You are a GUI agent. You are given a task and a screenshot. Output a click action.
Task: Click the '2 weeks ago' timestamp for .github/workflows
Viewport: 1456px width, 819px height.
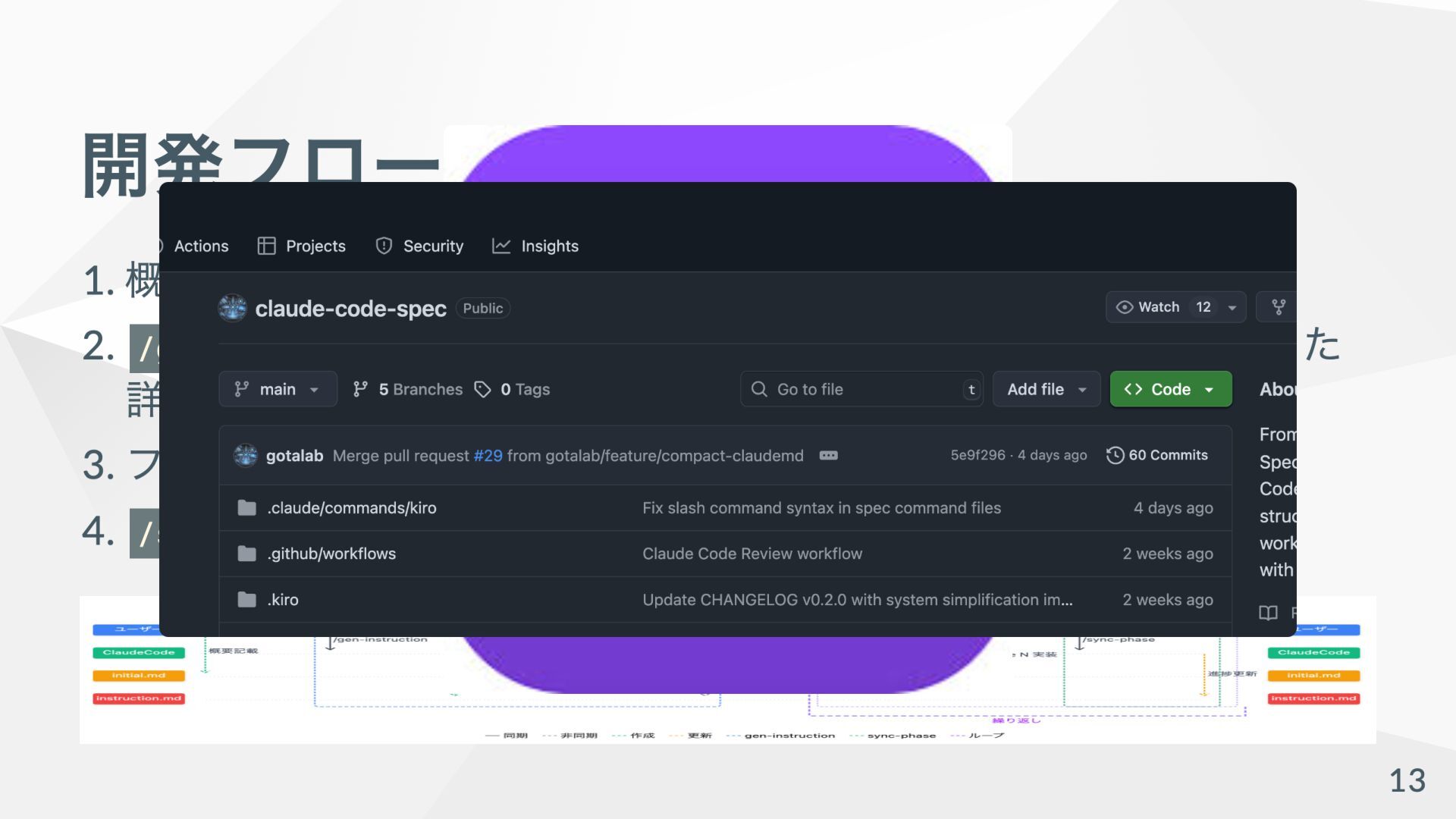tap(1168, 554)
